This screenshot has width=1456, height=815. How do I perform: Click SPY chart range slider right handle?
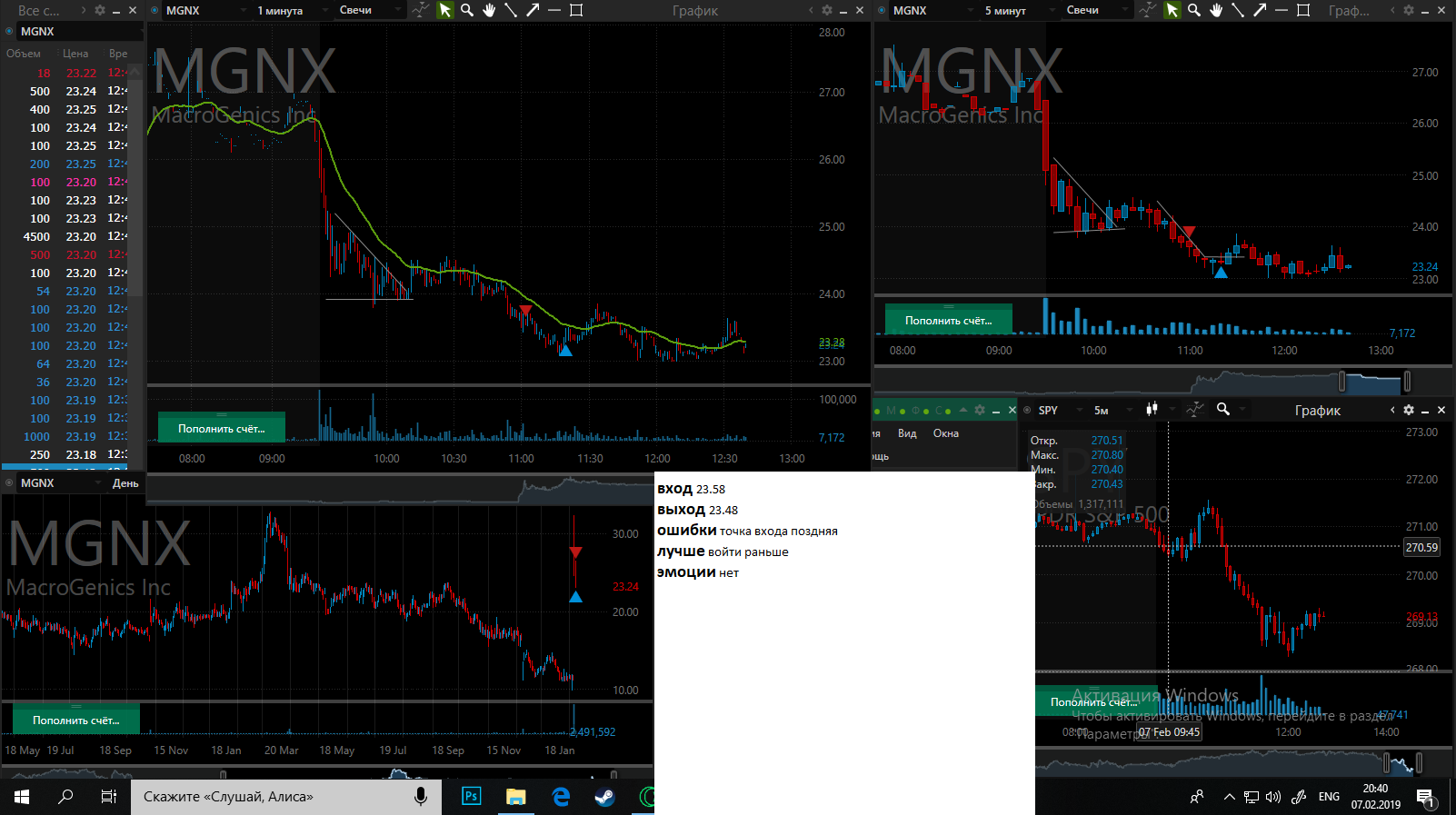point(1419,761)
